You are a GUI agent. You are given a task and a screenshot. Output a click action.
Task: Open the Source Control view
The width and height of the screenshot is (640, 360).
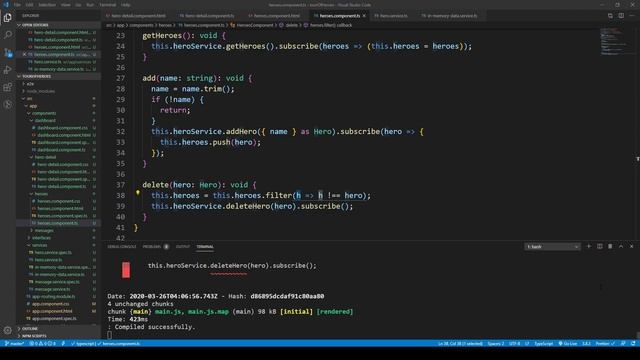coord(7,53)
